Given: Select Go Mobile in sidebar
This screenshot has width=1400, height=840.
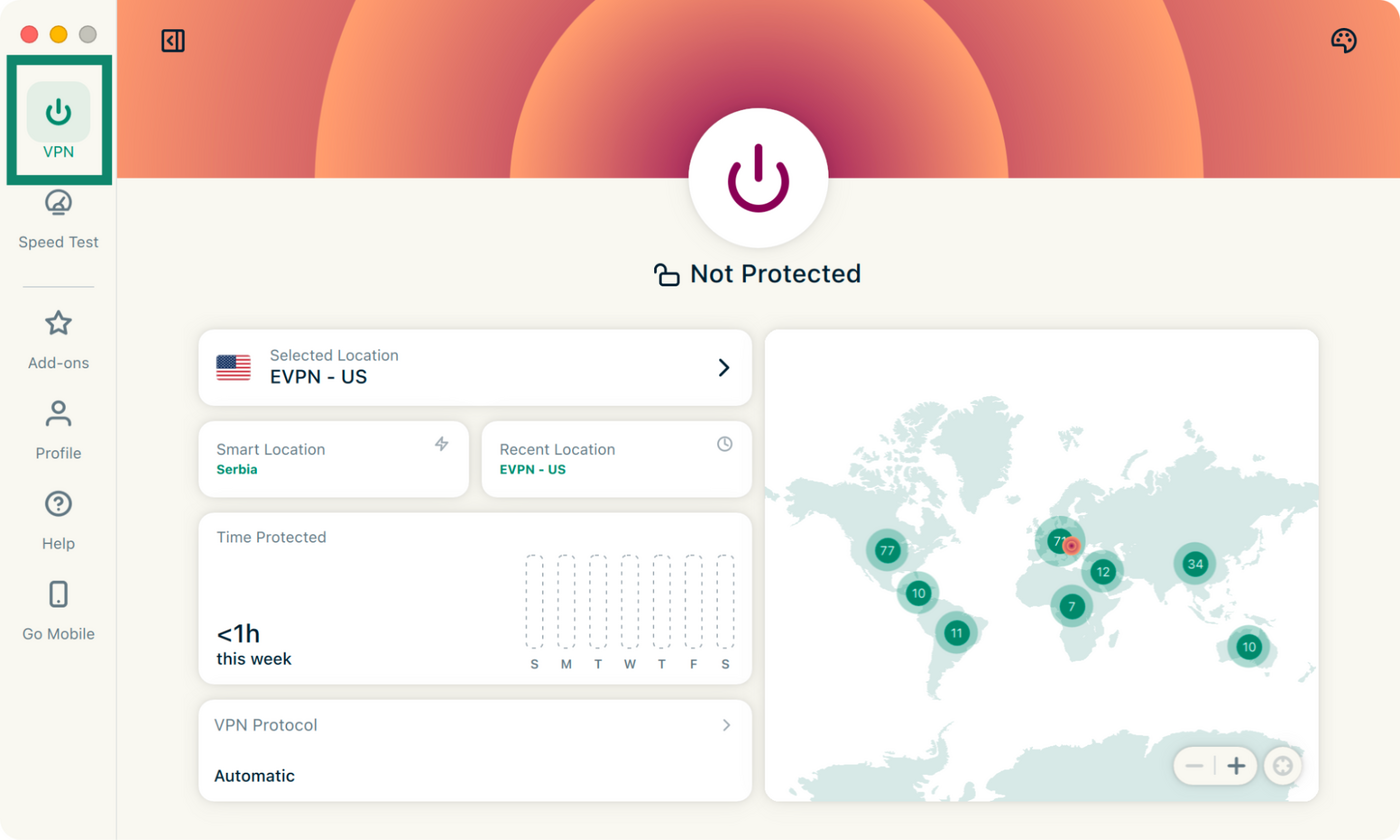Looking at the screenshot, I should point(59,610).
